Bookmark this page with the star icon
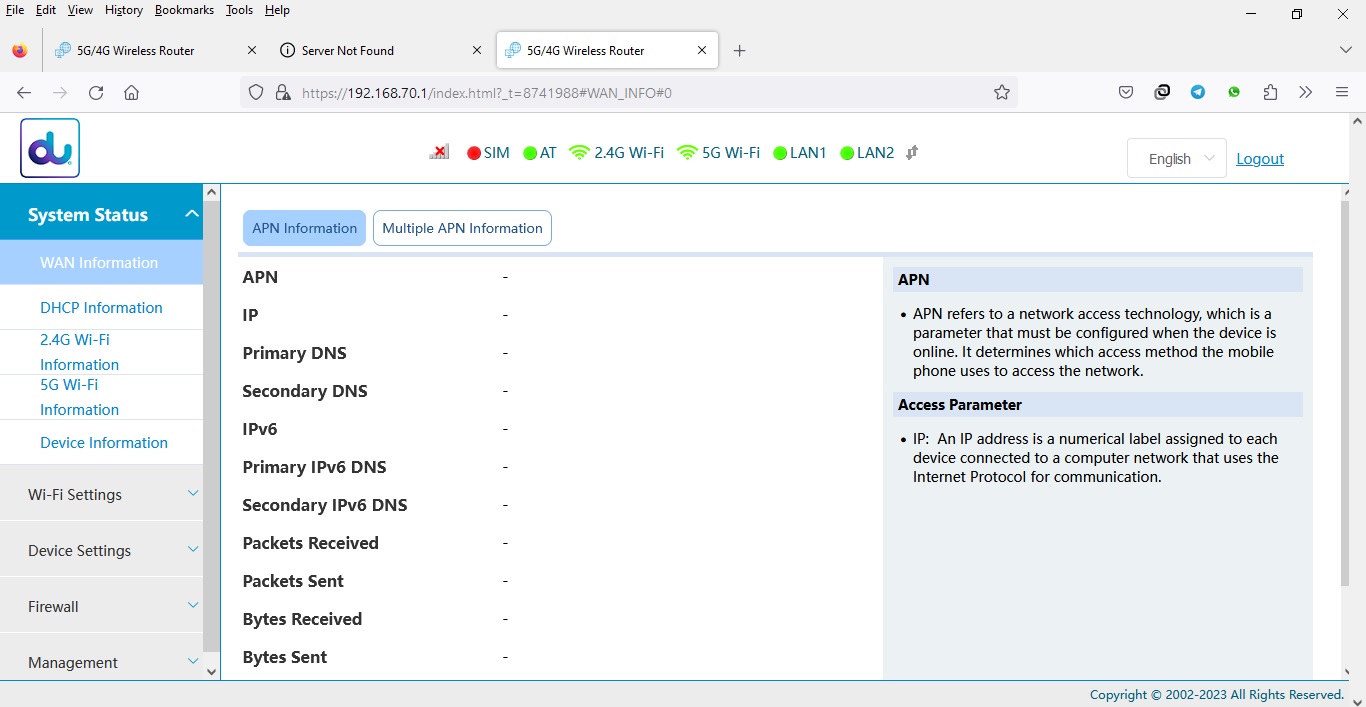Viewport: 1366px width, 707px height. point(1001,93)
